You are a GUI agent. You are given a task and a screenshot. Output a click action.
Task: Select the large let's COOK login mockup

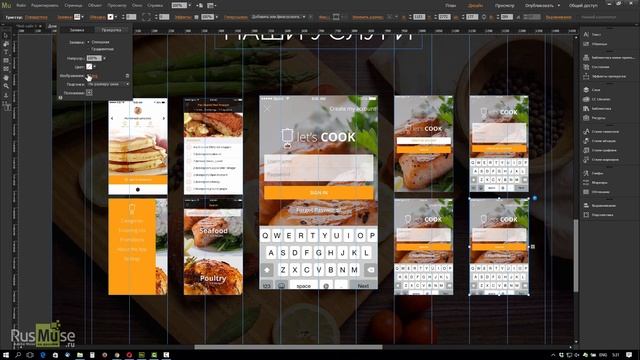click(x=318, y=192)
